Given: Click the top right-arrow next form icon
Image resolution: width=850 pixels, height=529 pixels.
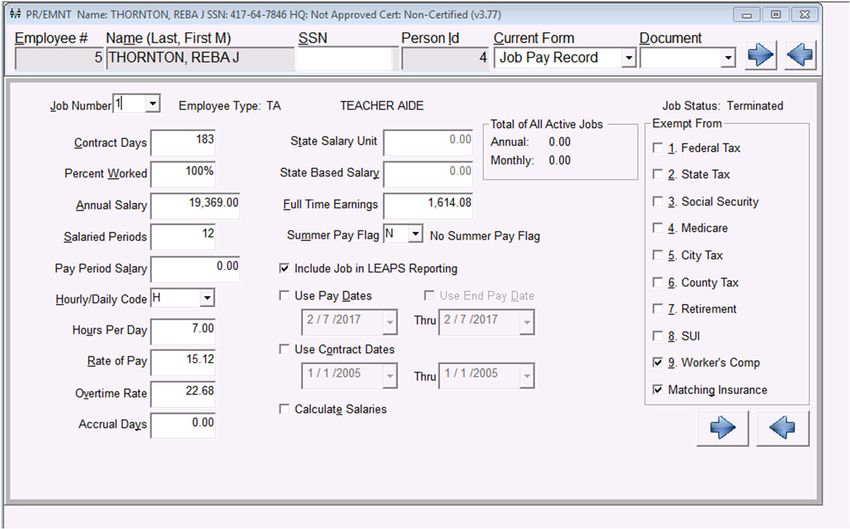Looking at the screenshot, I should tap(761, 56).
